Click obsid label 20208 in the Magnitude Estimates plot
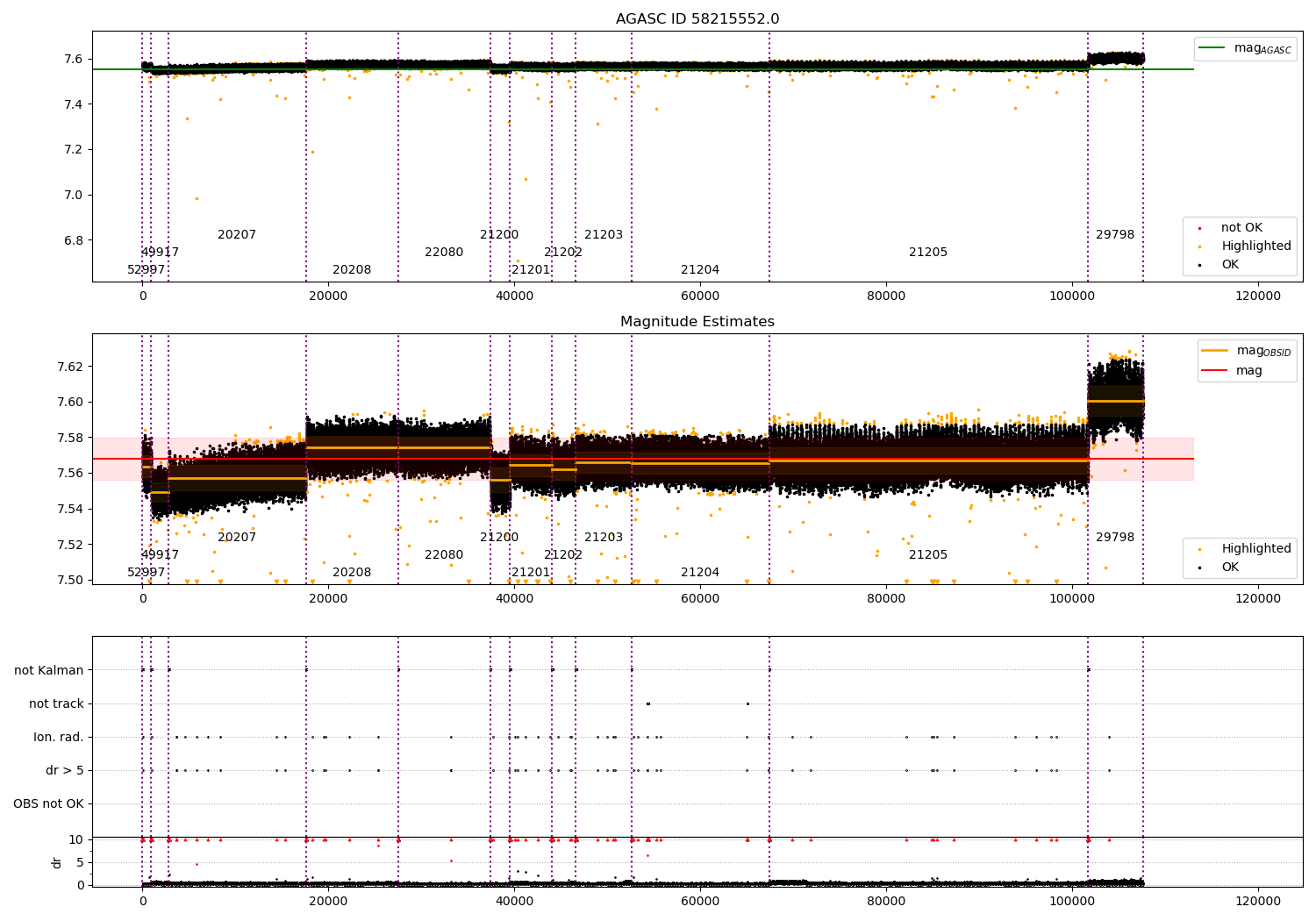 pyautogui.click(x=352, y=573)
